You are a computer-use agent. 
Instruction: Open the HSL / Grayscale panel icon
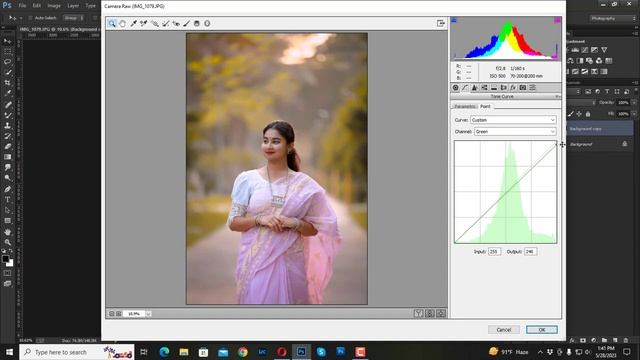(484, 87)
